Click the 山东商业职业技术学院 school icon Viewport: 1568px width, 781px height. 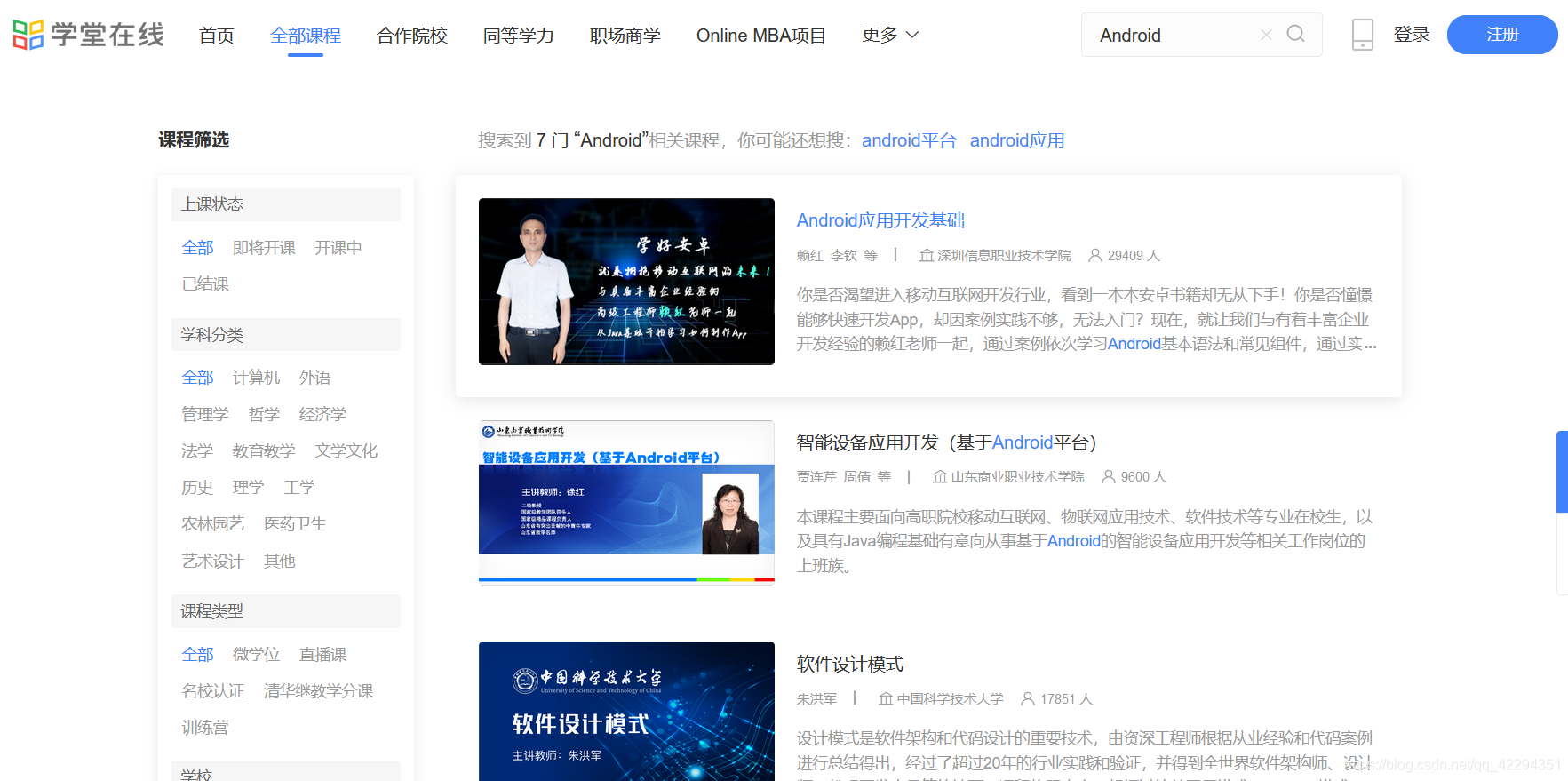[939, 477]
